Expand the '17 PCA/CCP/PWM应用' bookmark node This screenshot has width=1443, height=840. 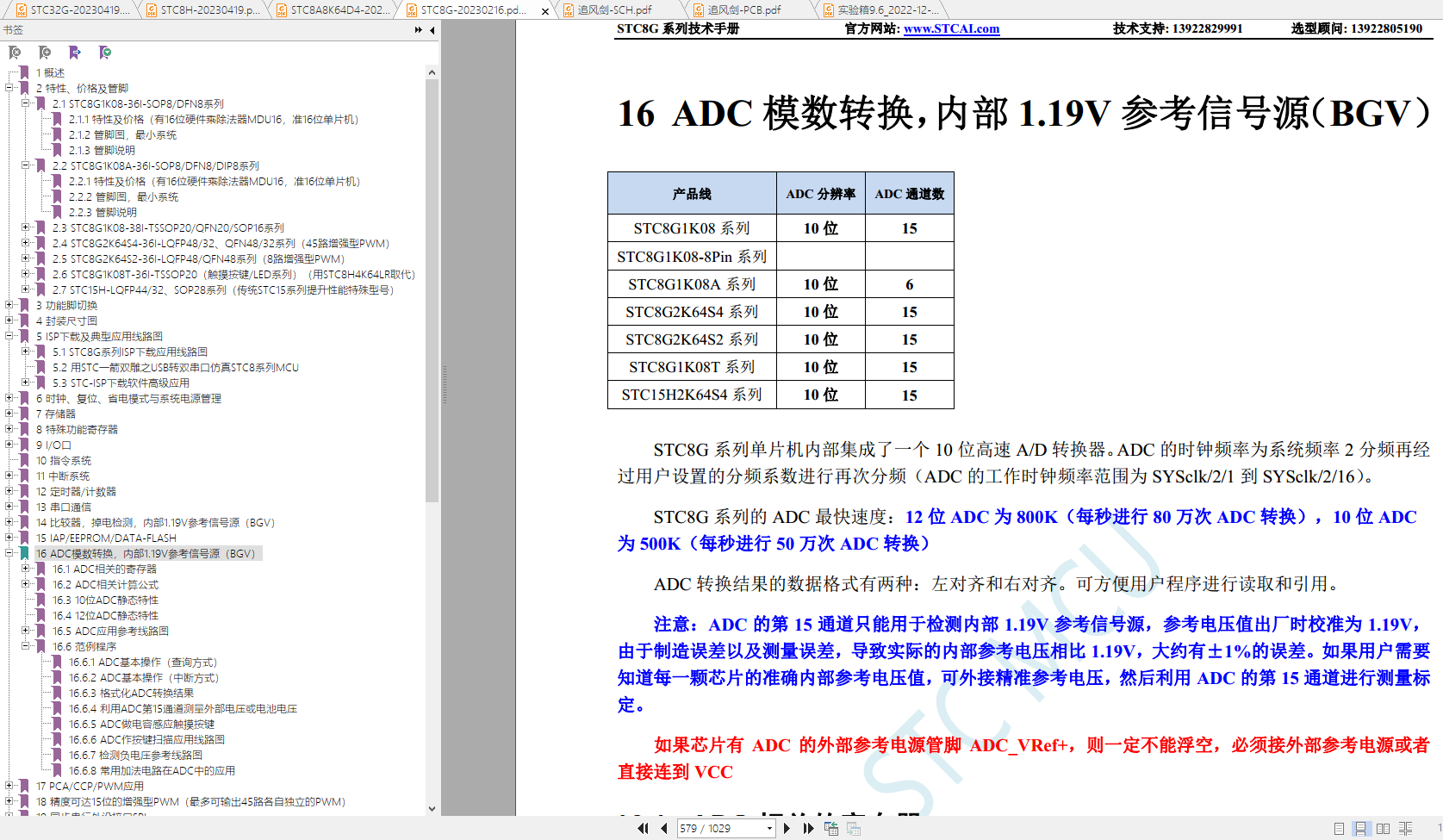point(9,786)
